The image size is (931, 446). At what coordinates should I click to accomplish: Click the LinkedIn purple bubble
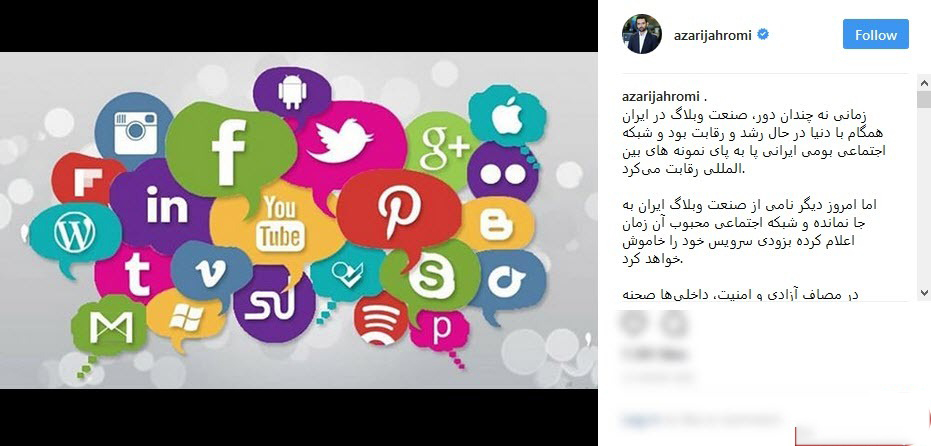coord(165,205)
